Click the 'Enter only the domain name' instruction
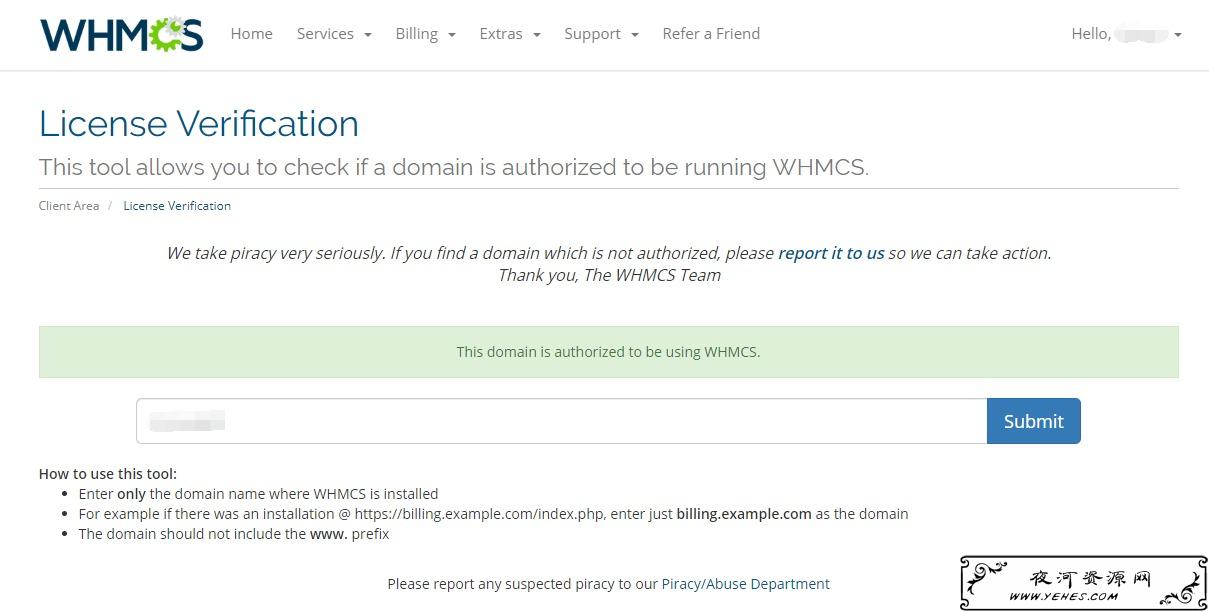Screen dimensions: 1209x612 [x=258, y=494]
